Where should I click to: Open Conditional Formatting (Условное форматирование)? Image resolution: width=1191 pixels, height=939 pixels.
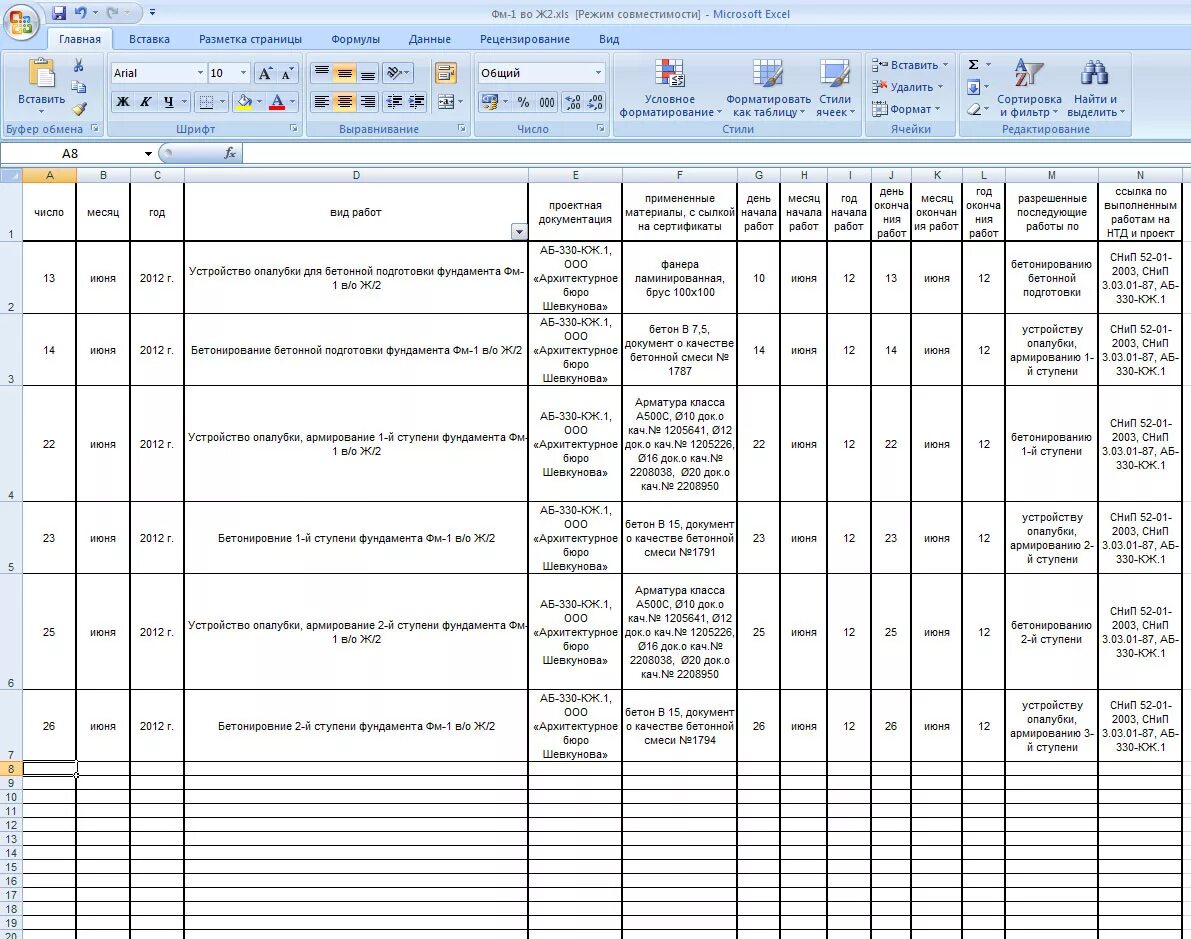[x=670, y=89]
